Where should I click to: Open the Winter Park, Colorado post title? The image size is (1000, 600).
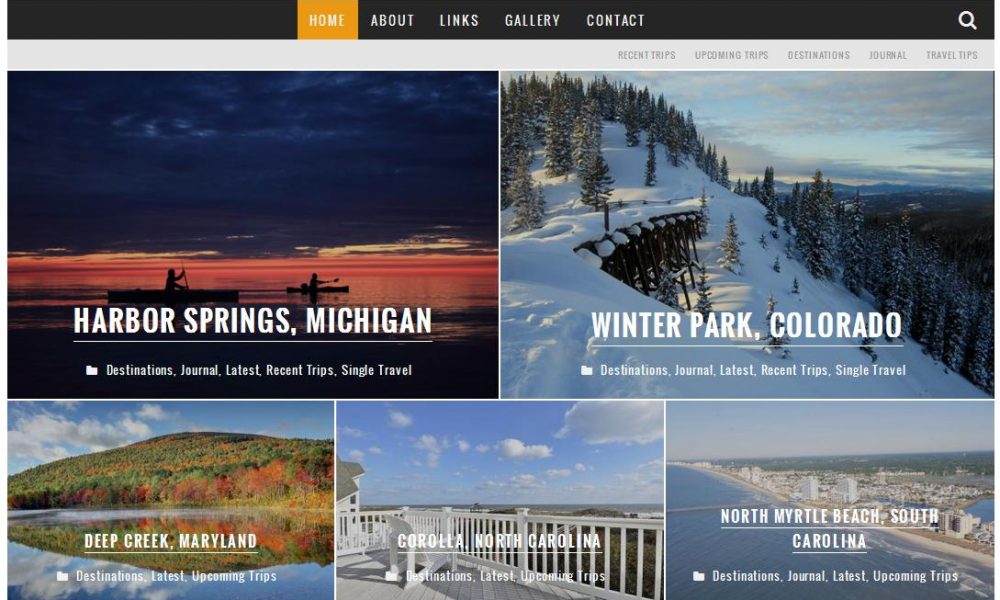point(746,325)
